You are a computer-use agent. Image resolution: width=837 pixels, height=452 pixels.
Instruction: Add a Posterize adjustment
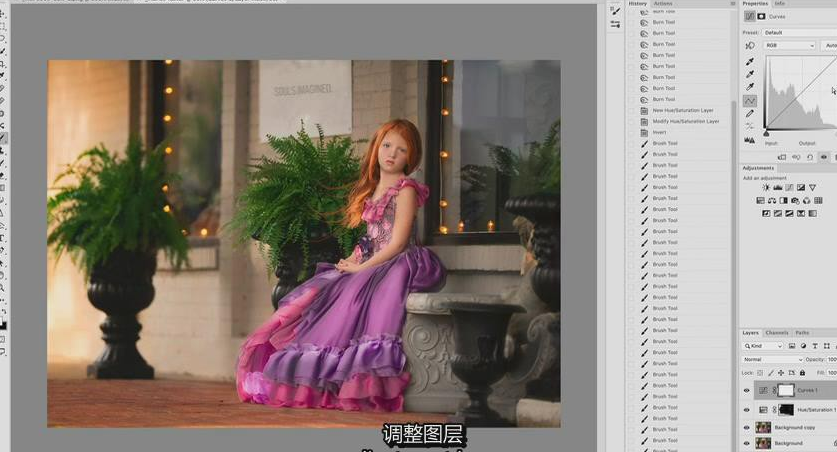[x=778, y=213]
